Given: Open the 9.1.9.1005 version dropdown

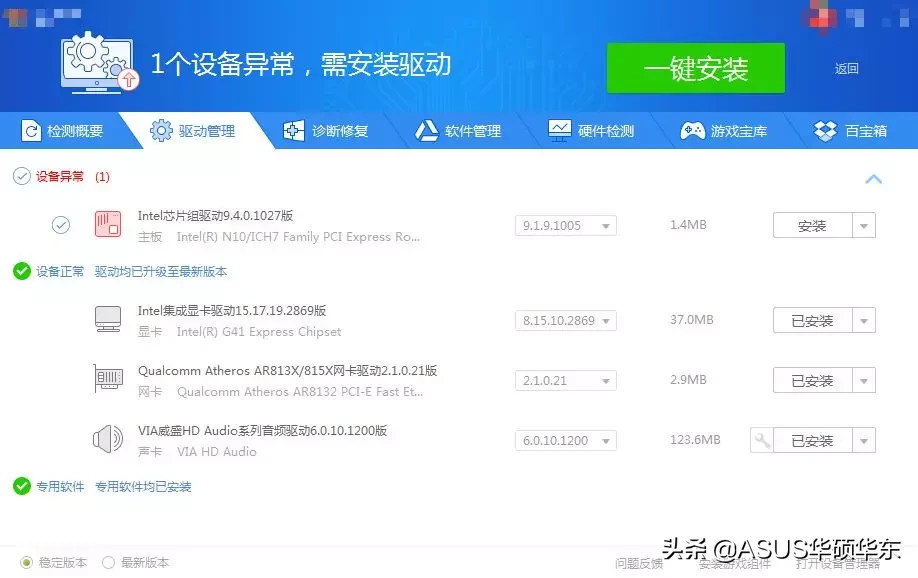Looking at the screenshot, I should [x=566, y=225].
